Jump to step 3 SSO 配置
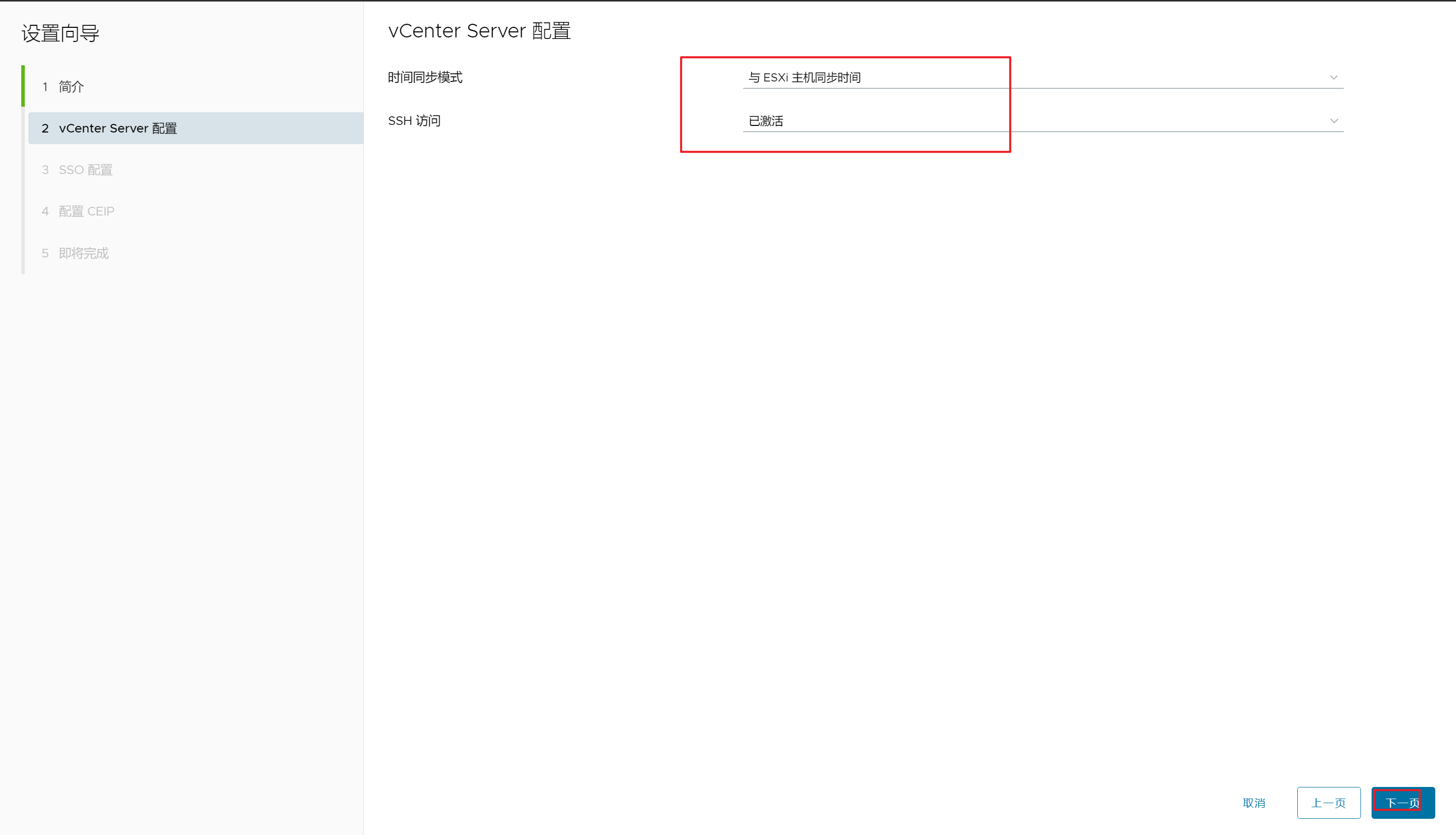1456x835 pixels. click(x=85, y=170)
